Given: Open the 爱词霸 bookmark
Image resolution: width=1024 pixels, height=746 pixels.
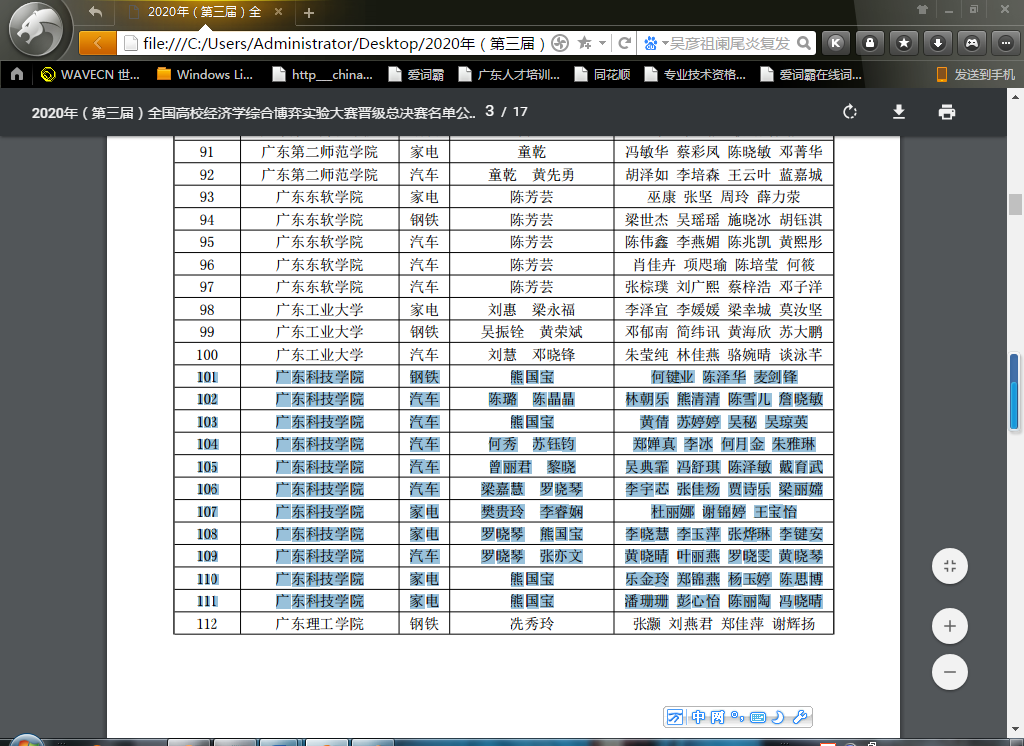Looking at the screenshot, I should 417,74.
